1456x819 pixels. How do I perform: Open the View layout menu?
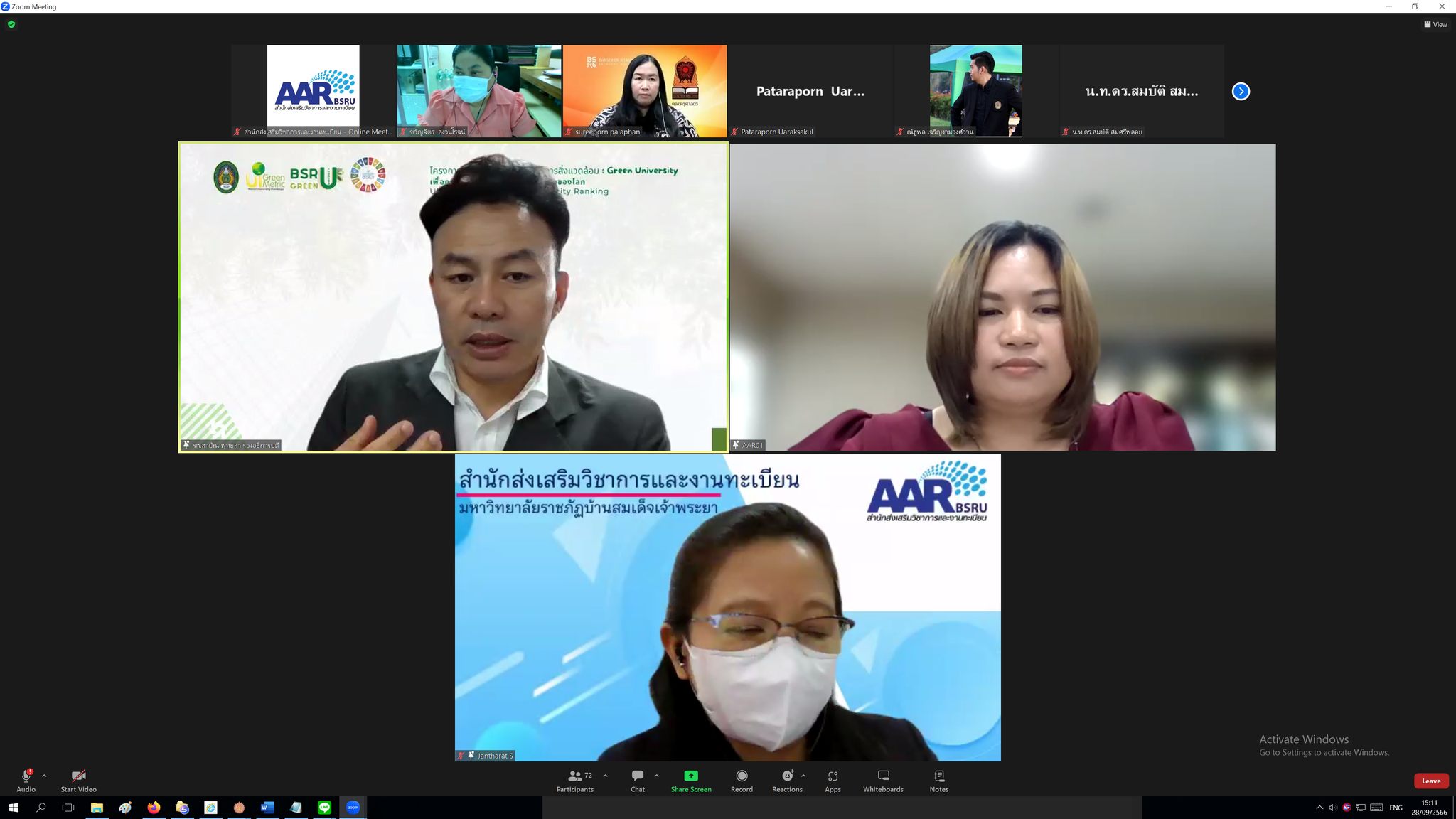[1435, 24]
